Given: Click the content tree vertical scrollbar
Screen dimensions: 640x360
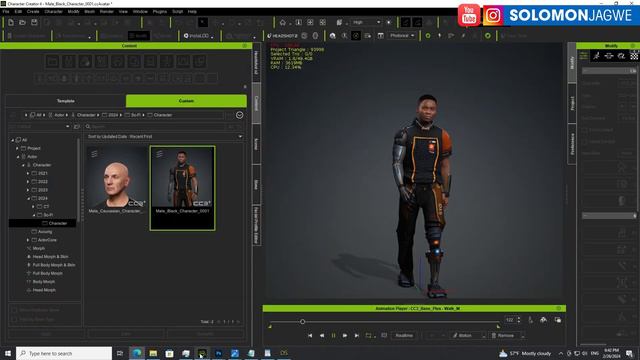Looking at the screenshot, I should point(78,180).
